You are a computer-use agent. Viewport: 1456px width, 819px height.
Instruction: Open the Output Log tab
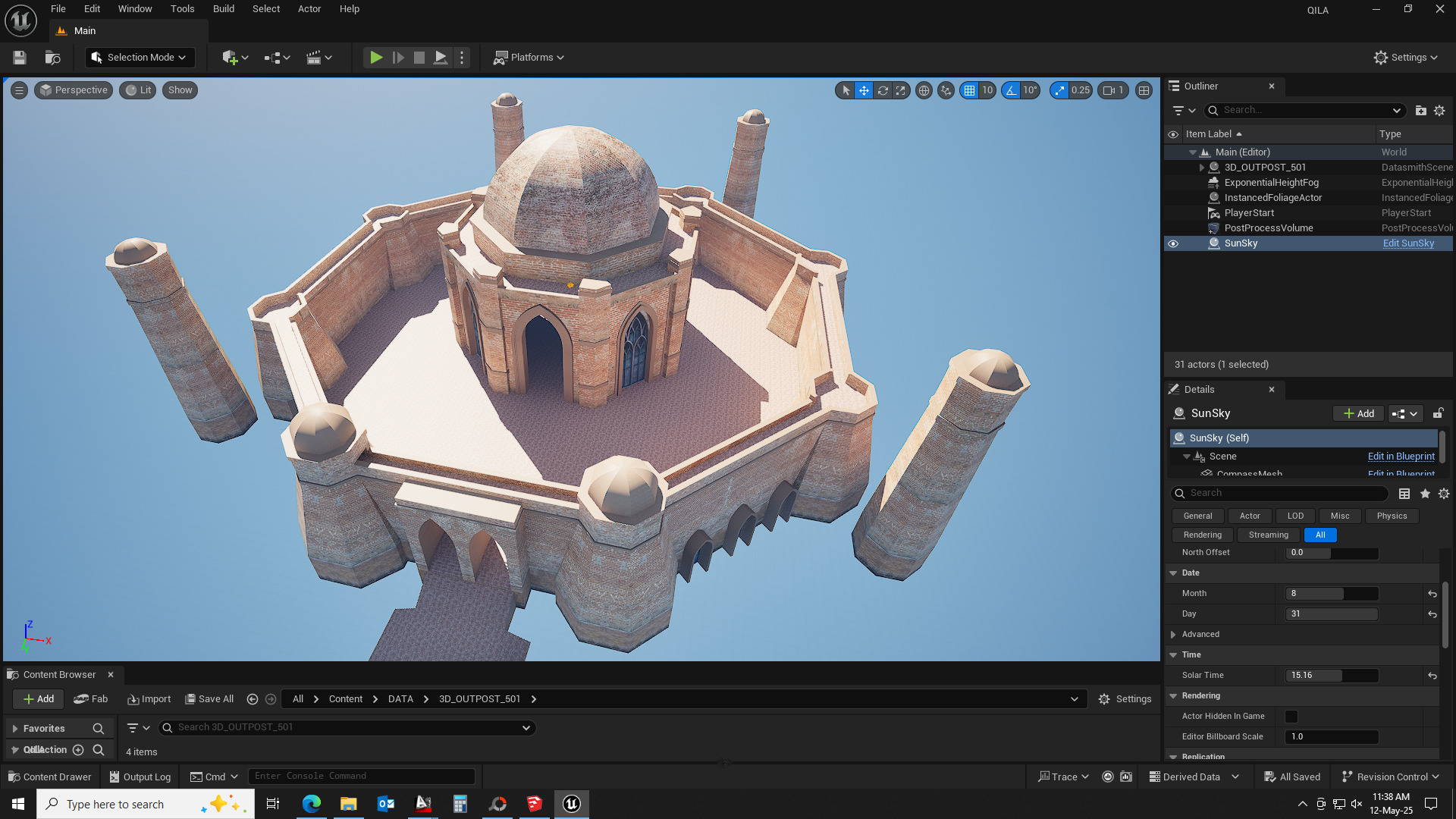[x=140, y=777]
